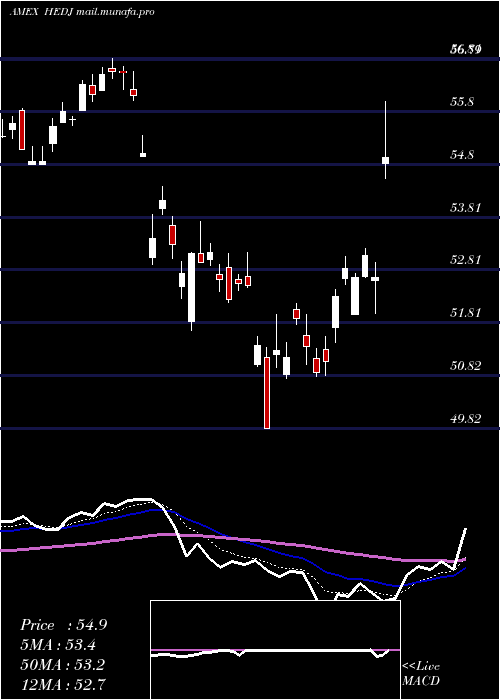Click the long red candlestick touching 49.82
Viewport: 500px width, 700px height.
coord(267,392)
